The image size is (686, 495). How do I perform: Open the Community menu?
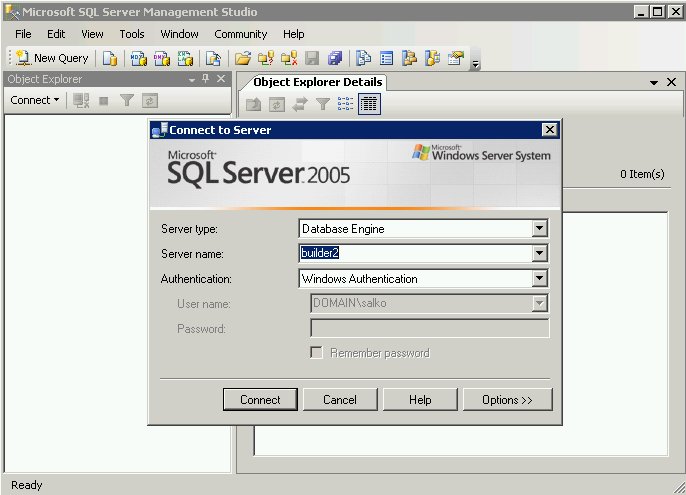[241, 34]
